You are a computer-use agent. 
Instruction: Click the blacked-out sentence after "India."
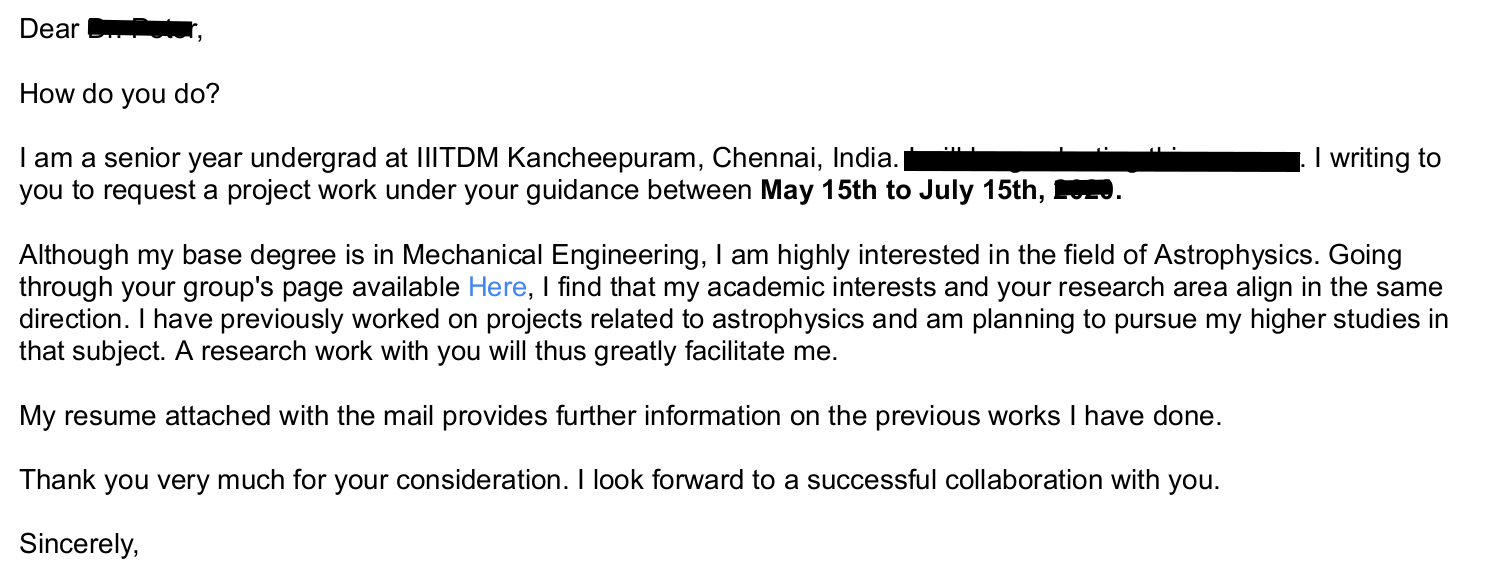(1101, 159)
